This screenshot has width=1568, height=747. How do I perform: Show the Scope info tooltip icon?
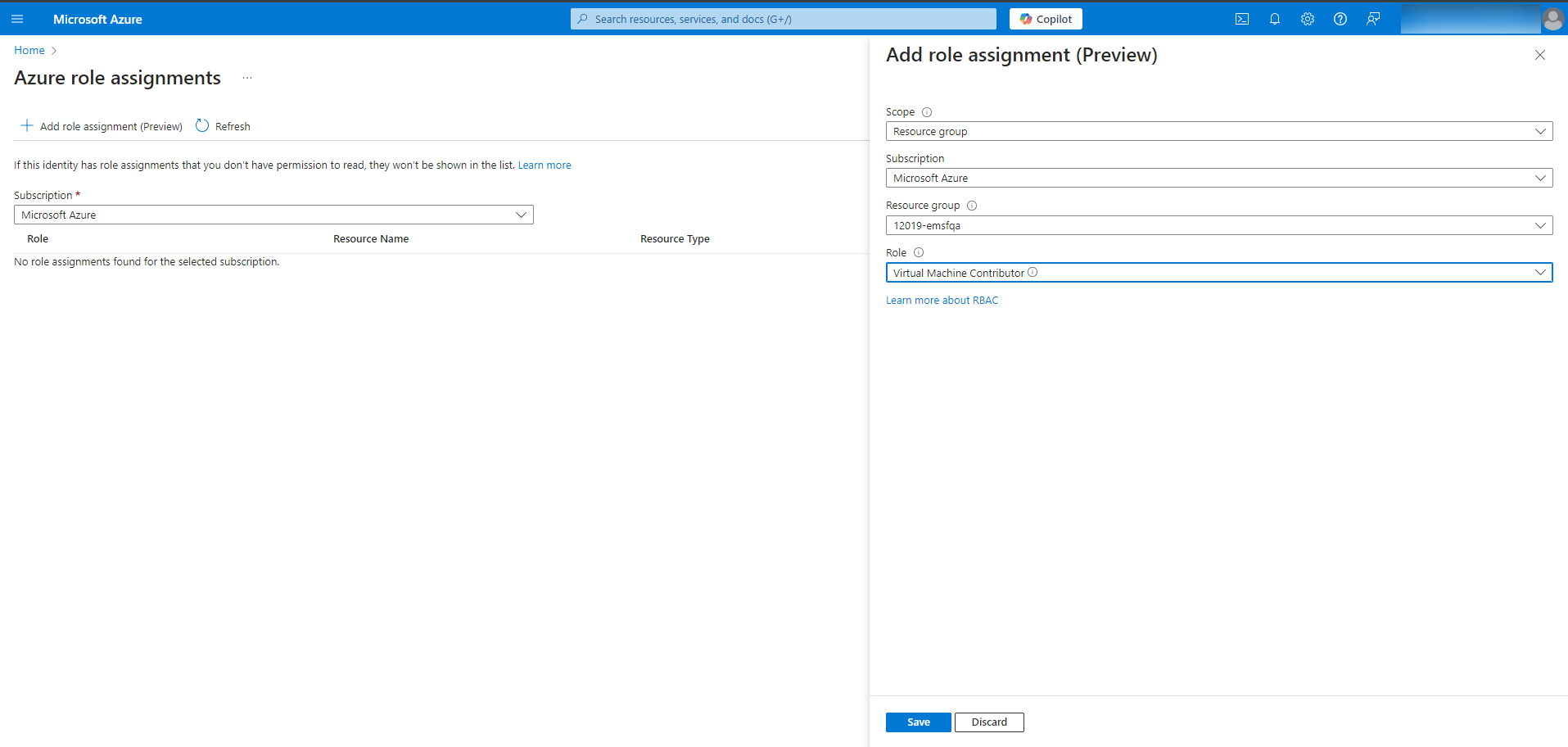tap(927, 112)
